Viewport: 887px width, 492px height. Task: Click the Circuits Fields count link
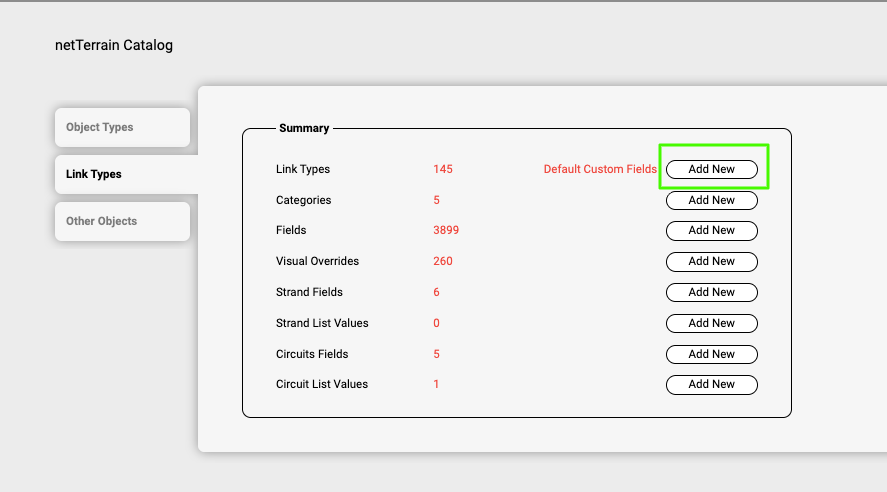point(436,354)
